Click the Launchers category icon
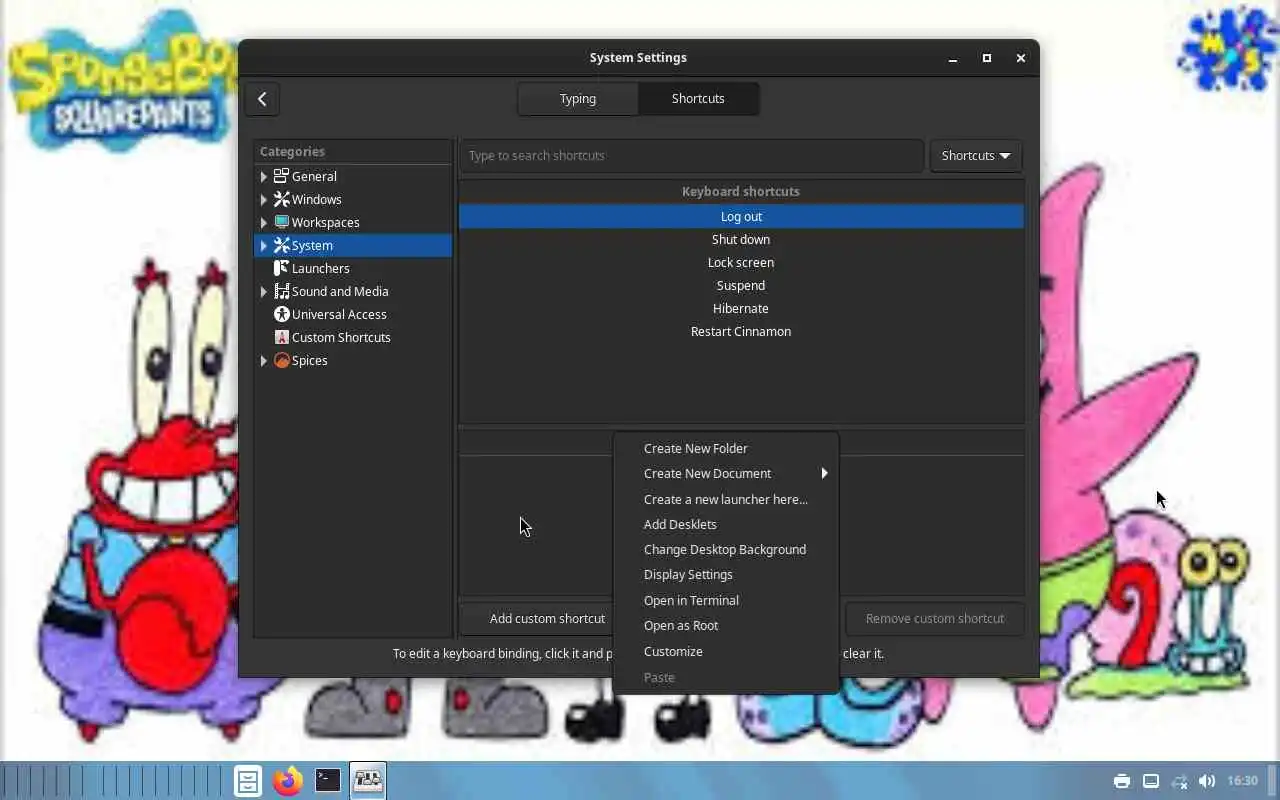1280x800 pixels. [x=282, y=268]
